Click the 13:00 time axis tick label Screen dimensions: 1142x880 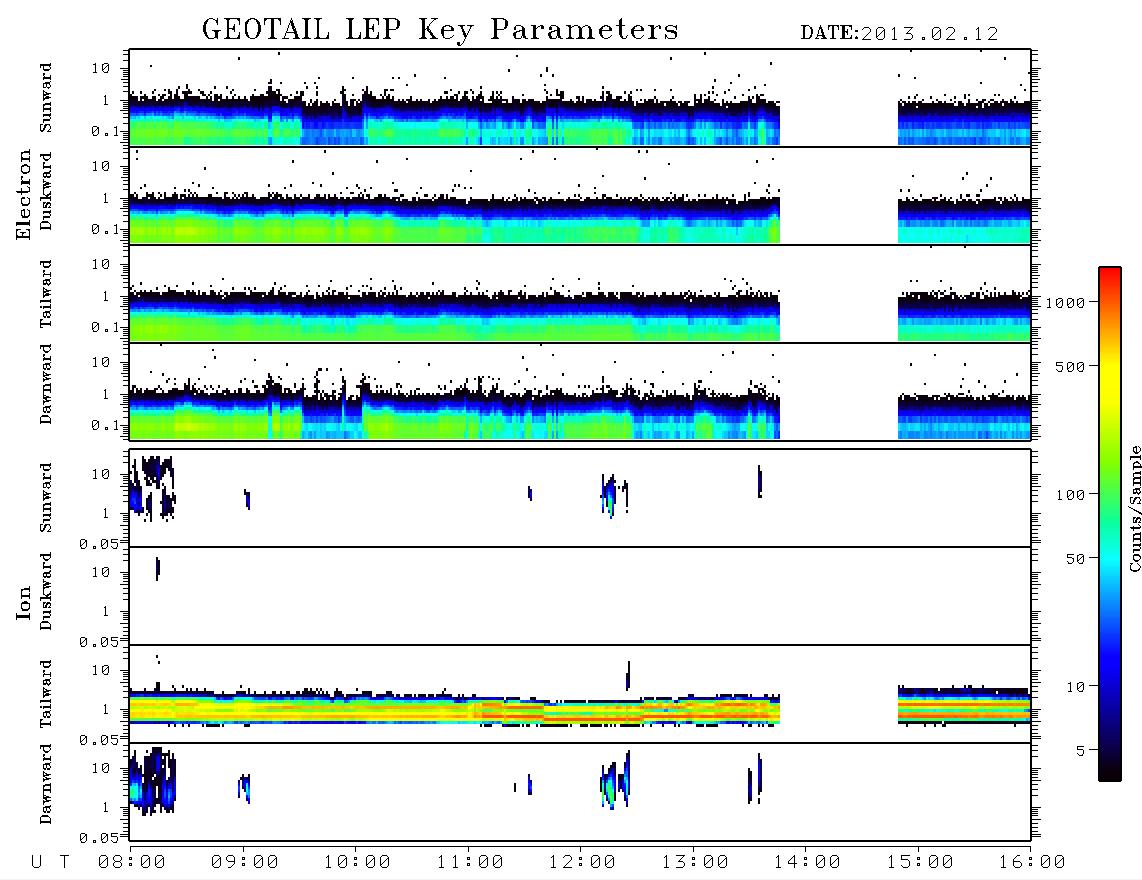click(695, 862)
